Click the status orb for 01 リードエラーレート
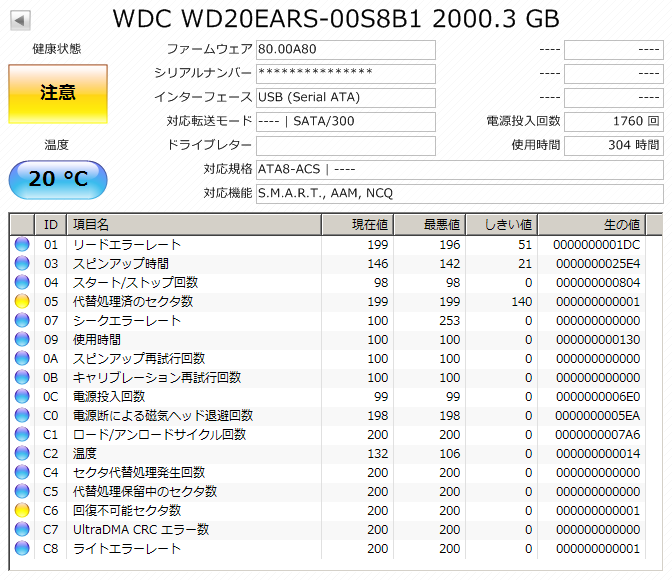Viewport: 672px width, 580px height. (22, 244)
